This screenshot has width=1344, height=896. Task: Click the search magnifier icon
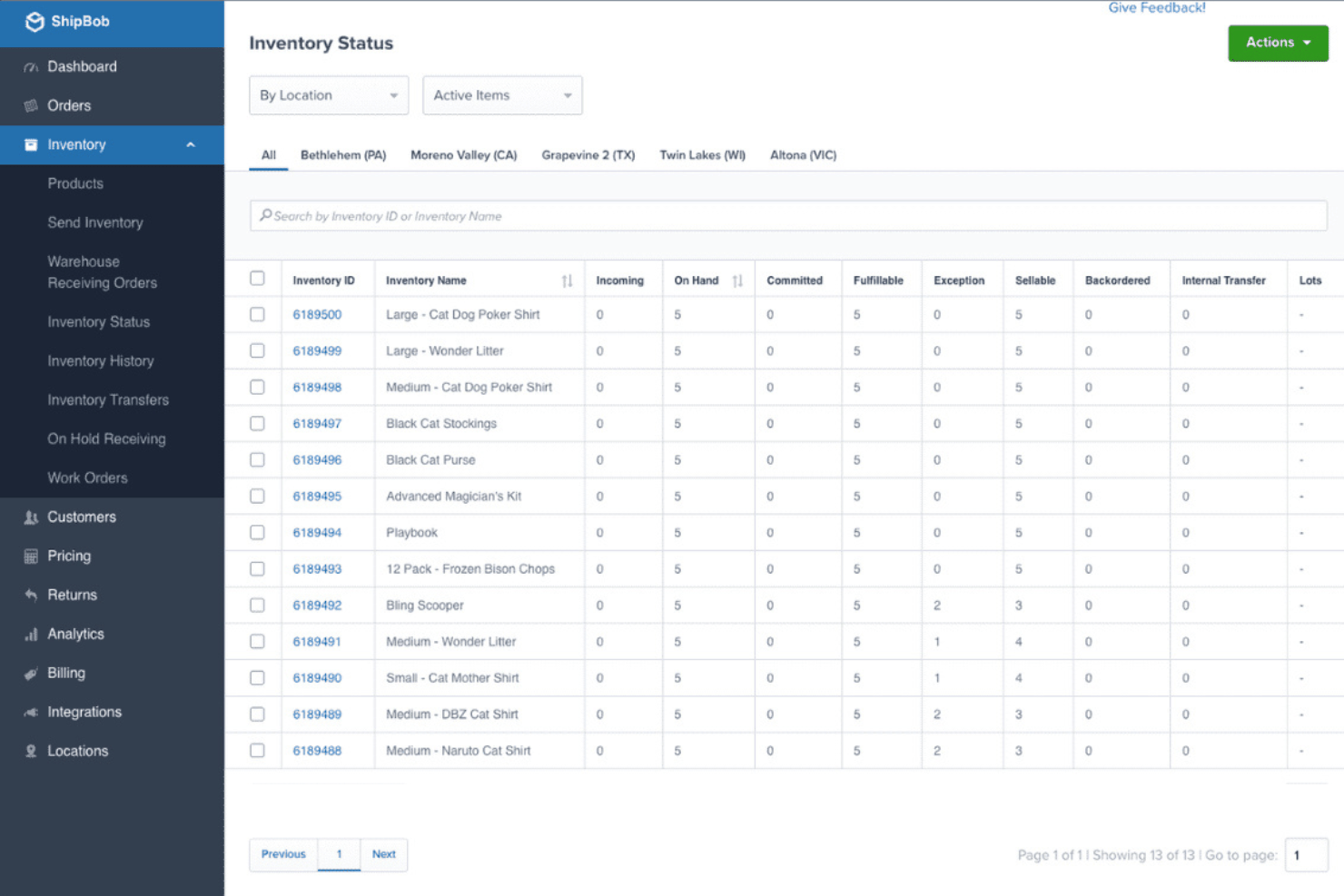point(265,215)
